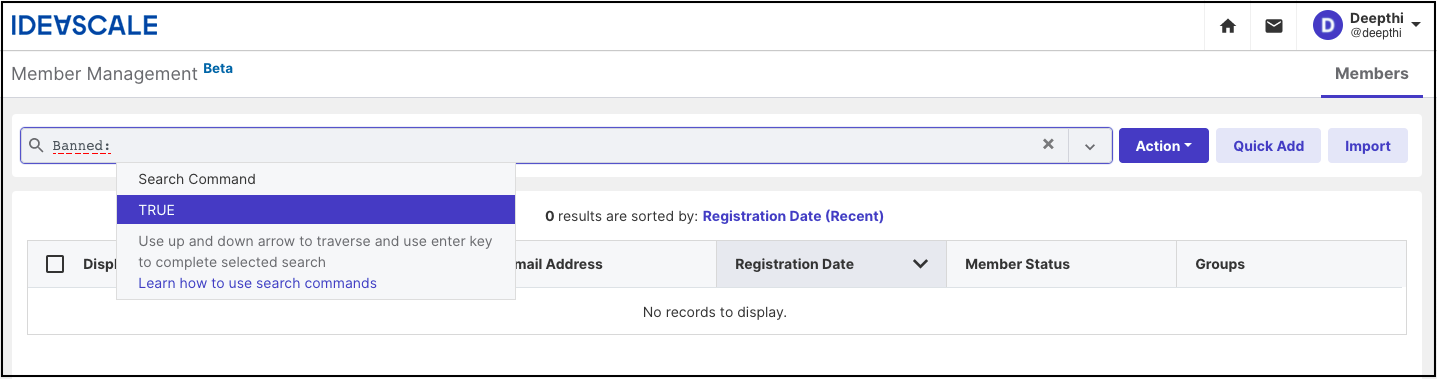Open the home icon in header
1437x379 pixels.
1228,26
